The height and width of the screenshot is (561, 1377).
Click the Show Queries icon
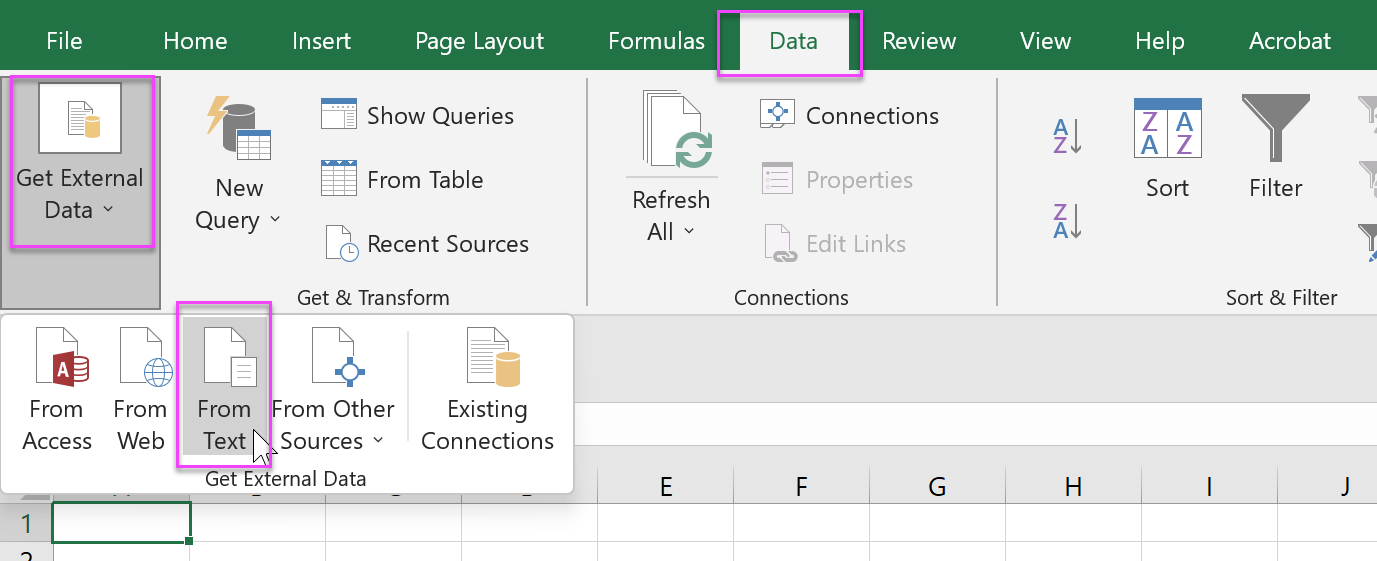[339, 115]
